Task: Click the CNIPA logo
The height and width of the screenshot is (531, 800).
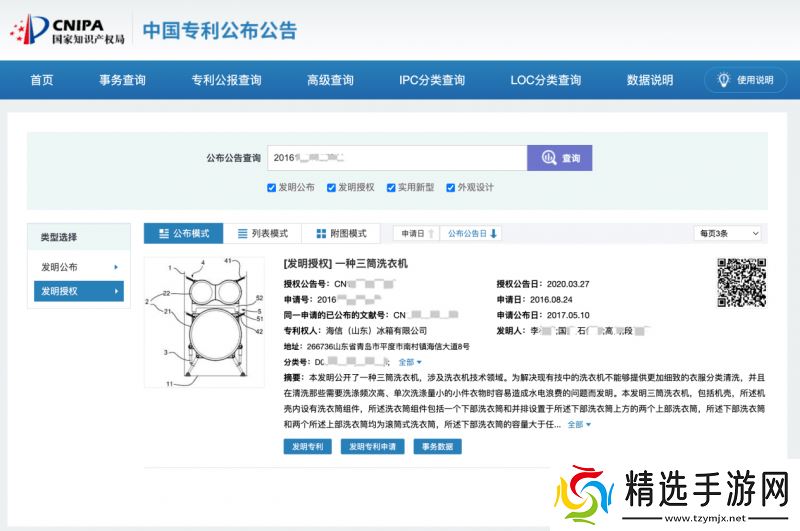Action: click(68, 29)
